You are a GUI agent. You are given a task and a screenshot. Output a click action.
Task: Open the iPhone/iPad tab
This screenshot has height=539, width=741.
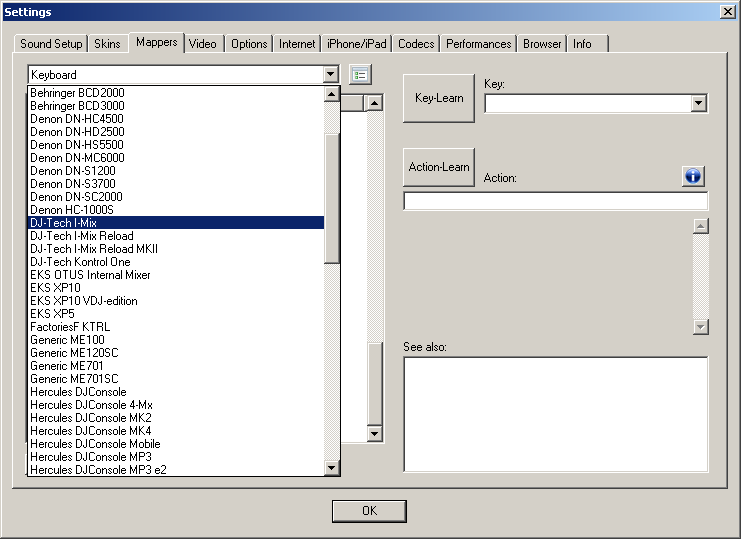pos(357,44)
